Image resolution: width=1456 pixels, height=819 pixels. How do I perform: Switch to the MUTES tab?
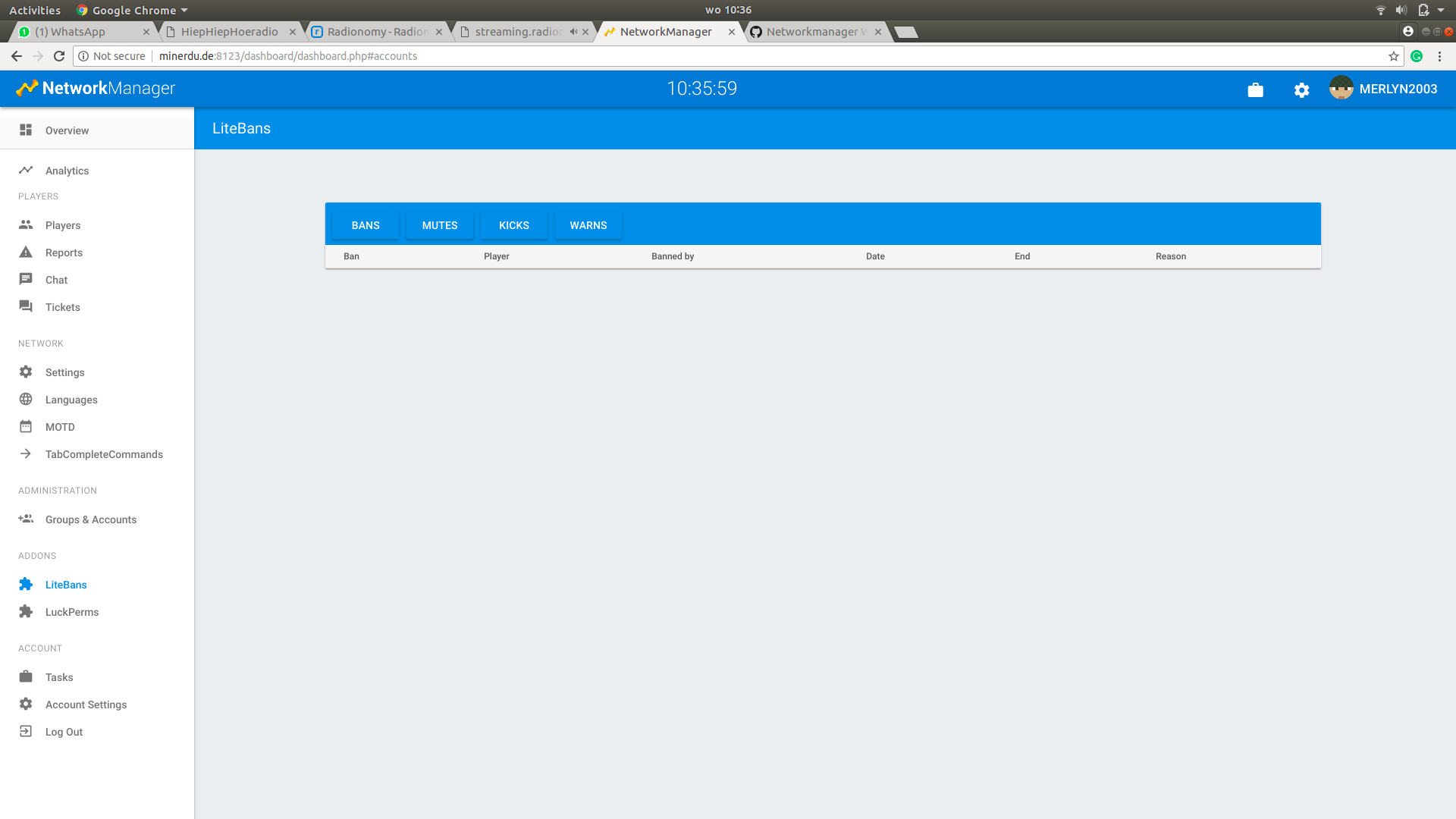[x=440, y=225]
